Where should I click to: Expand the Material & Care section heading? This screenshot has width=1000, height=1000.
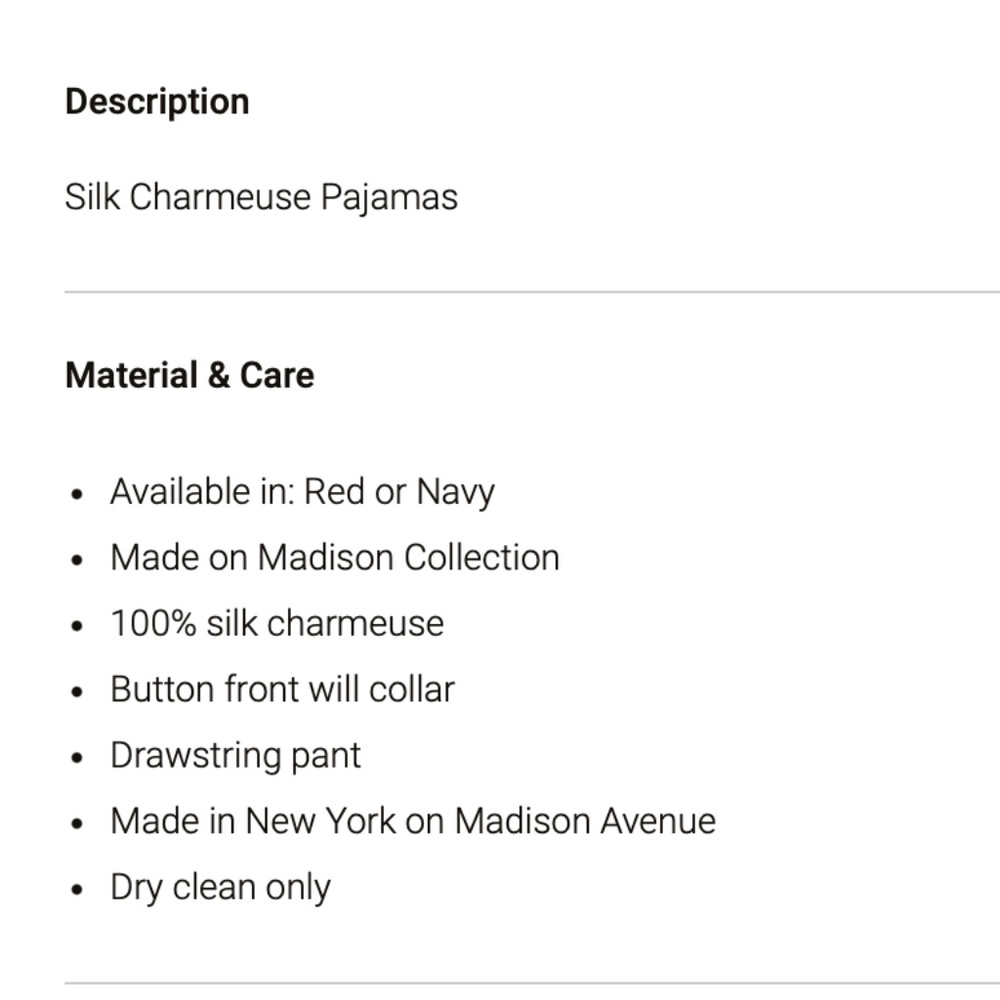click(189, 375)
